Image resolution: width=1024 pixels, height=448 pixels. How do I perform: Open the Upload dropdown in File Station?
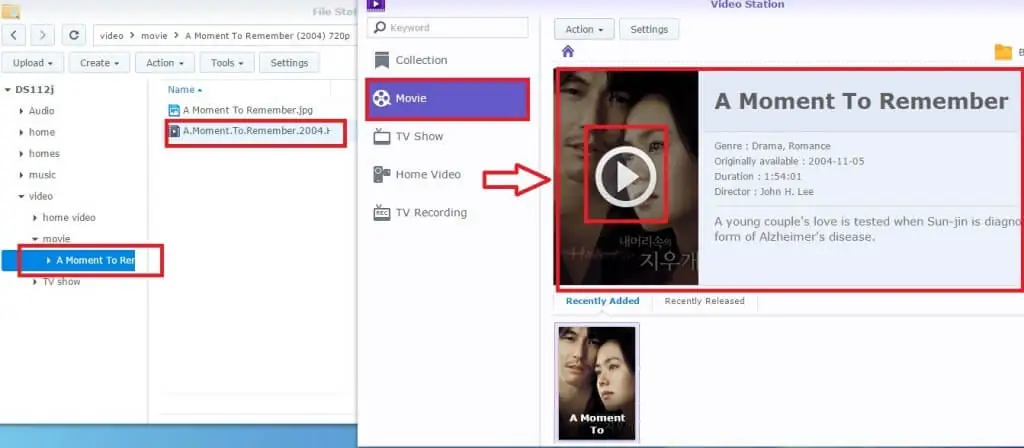[x=33, y=63]
